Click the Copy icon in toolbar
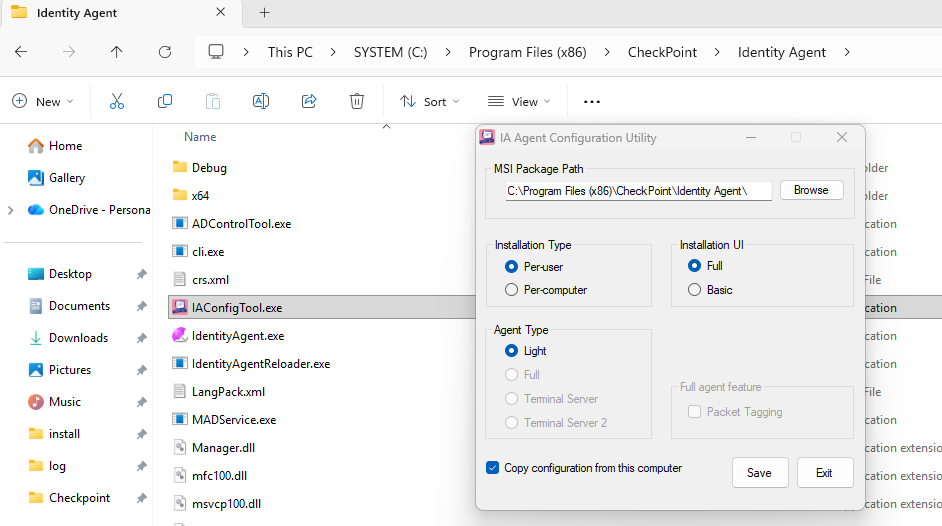 pyautogui.click(x=165, y=101)
